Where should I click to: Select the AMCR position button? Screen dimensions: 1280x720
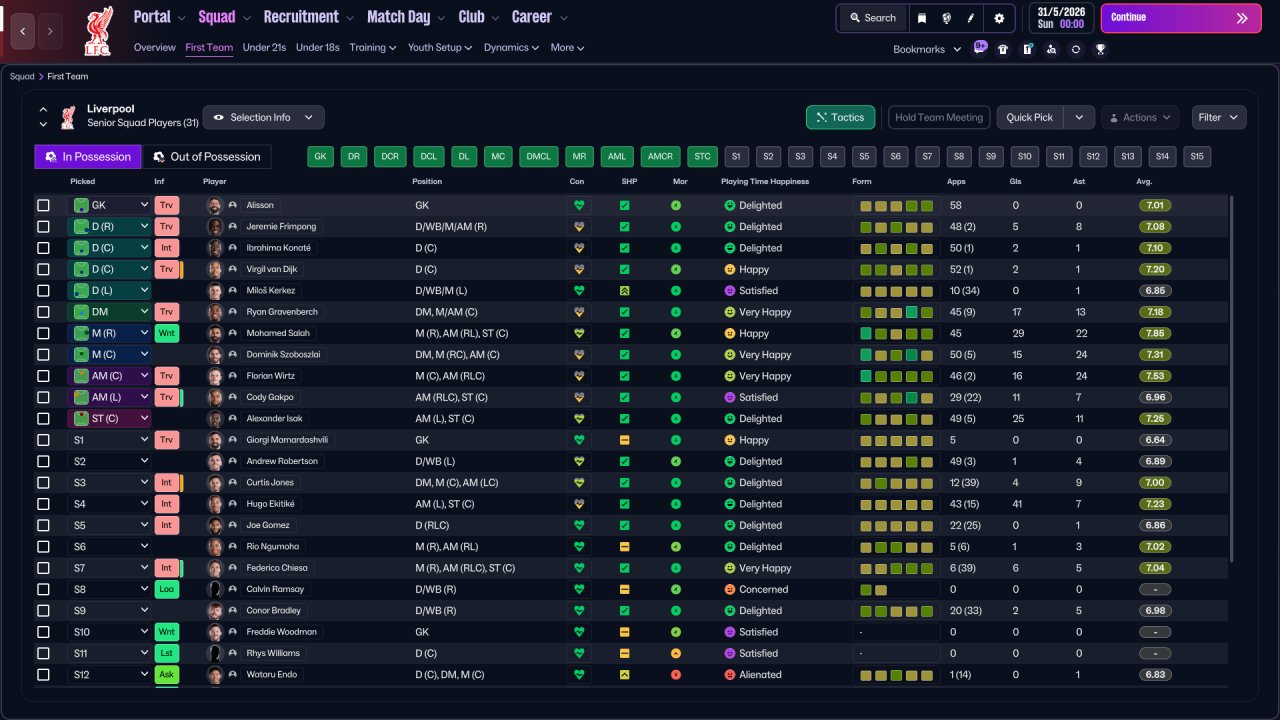click(660, 156)
